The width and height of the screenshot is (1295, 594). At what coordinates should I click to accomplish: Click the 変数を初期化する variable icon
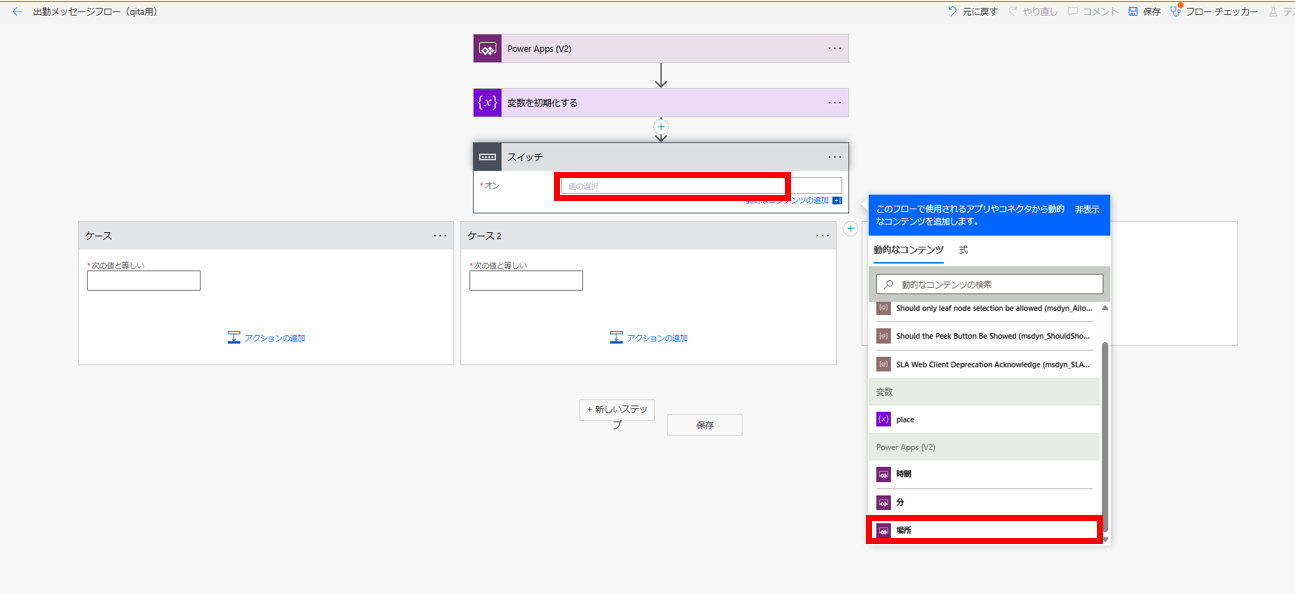tap(487, 102)
